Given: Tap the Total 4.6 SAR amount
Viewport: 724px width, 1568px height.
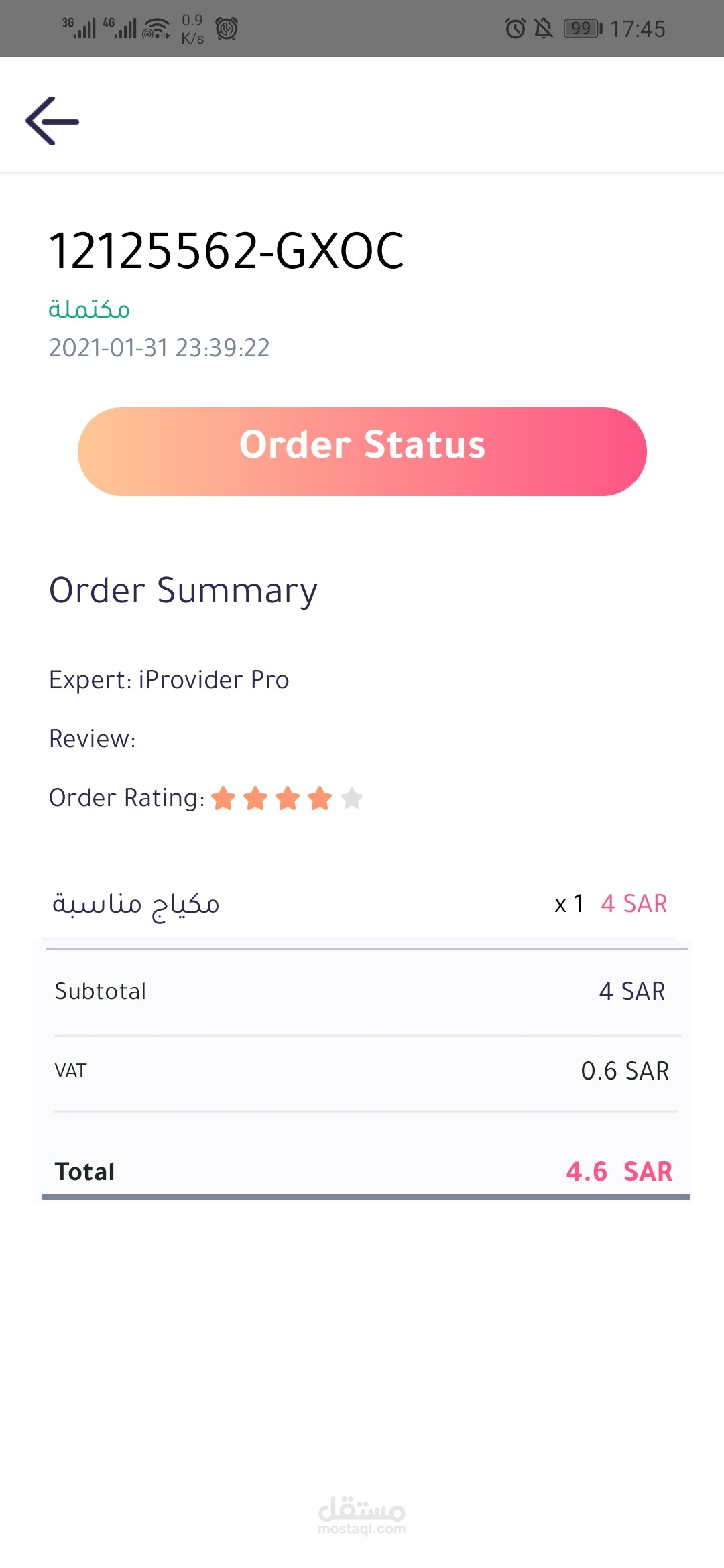Looking at the screenshot, I should coord(619,1171).
